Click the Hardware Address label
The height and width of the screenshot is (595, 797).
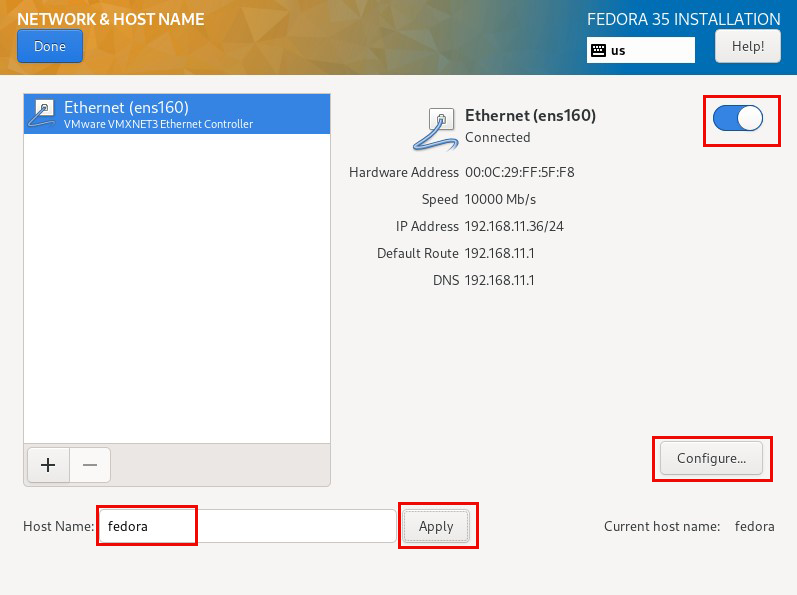[x=404, y=172]
